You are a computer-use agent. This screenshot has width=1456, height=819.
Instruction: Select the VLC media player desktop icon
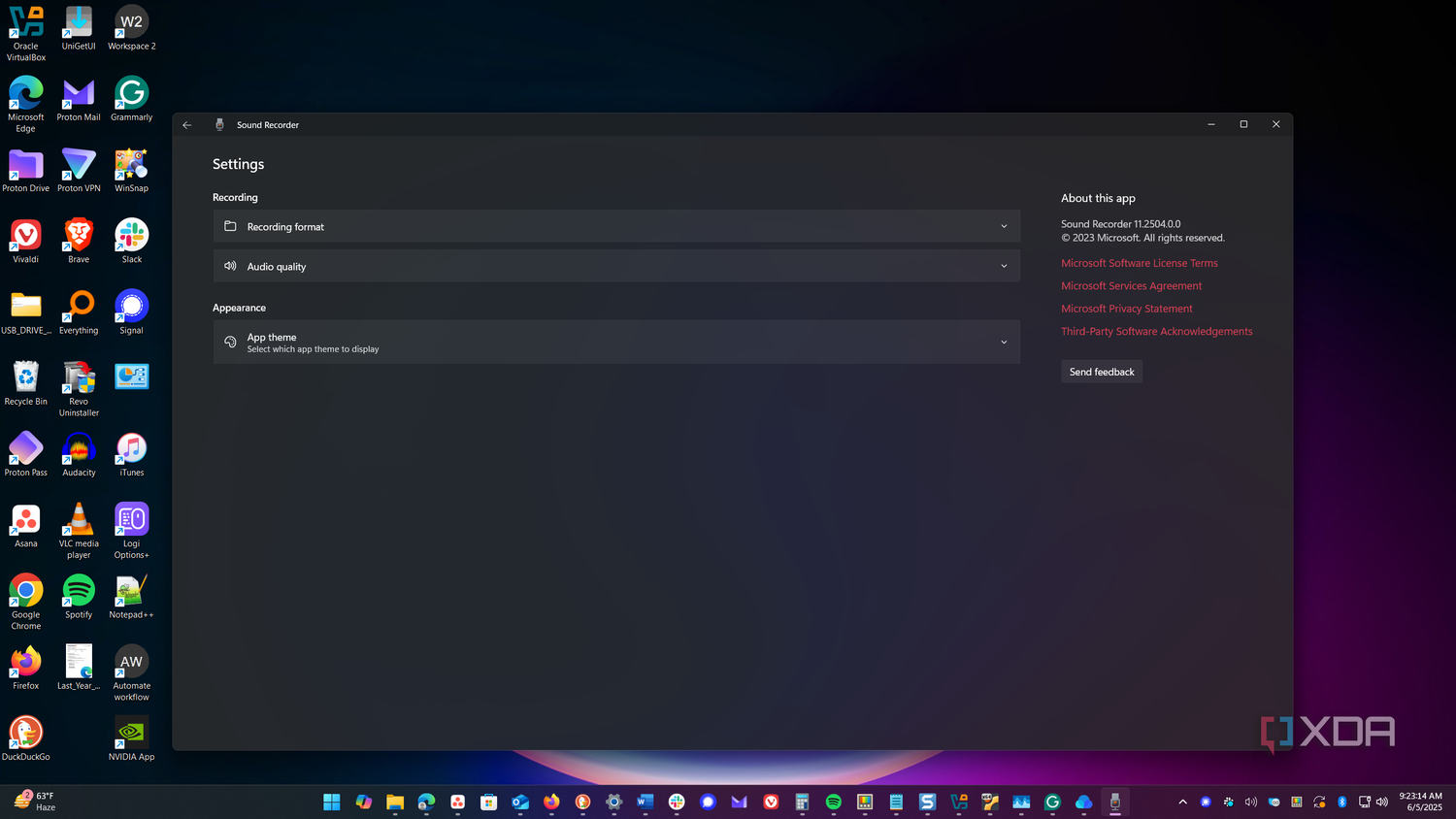coord(79,531)
